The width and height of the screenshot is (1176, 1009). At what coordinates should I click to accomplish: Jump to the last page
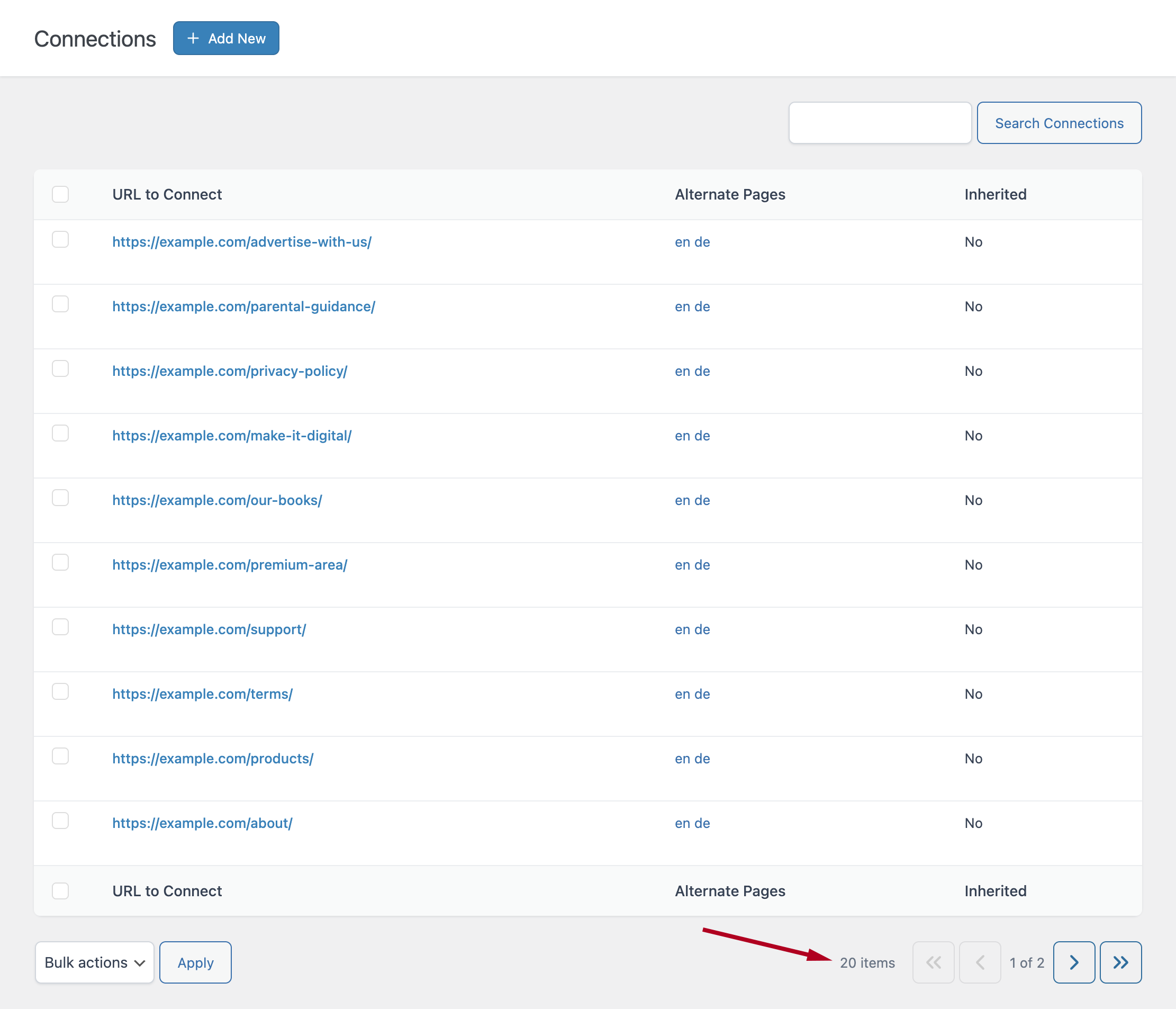coord(1120,962)
